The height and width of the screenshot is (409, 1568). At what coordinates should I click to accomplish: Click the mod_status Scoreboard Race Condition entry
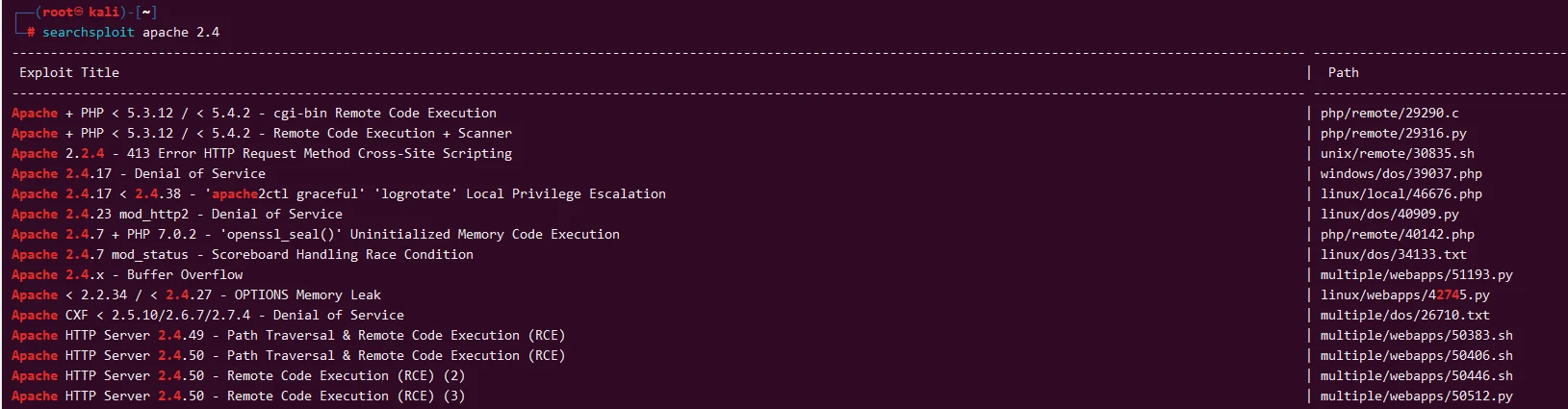click(243, 255)
